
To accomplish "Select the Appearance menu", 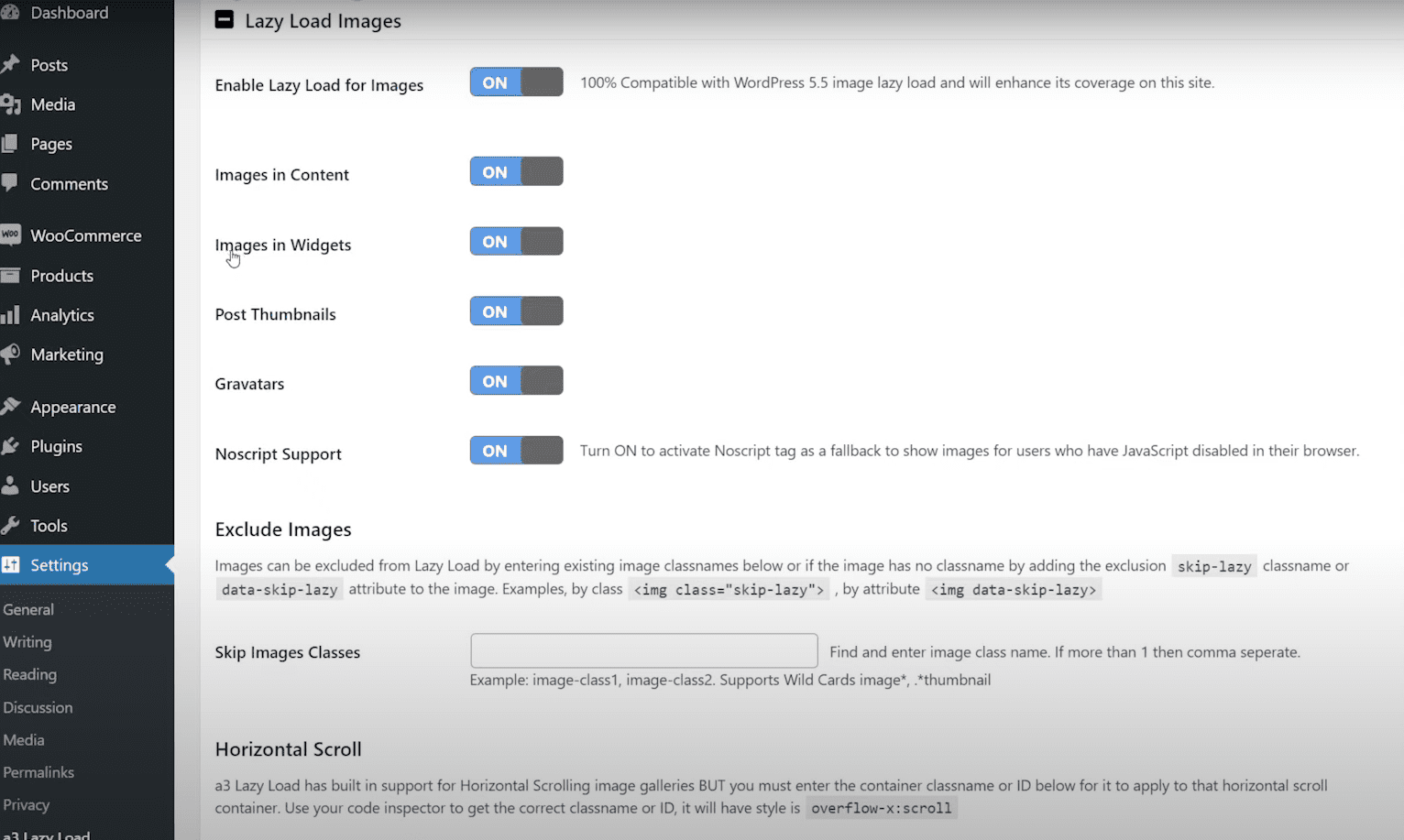I will point(73,407).
